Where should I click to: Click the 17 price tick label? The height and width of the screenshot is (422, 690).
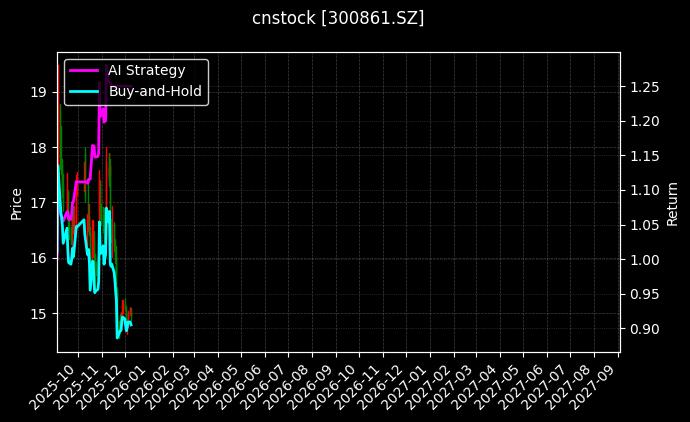click(x=38, y=203)
